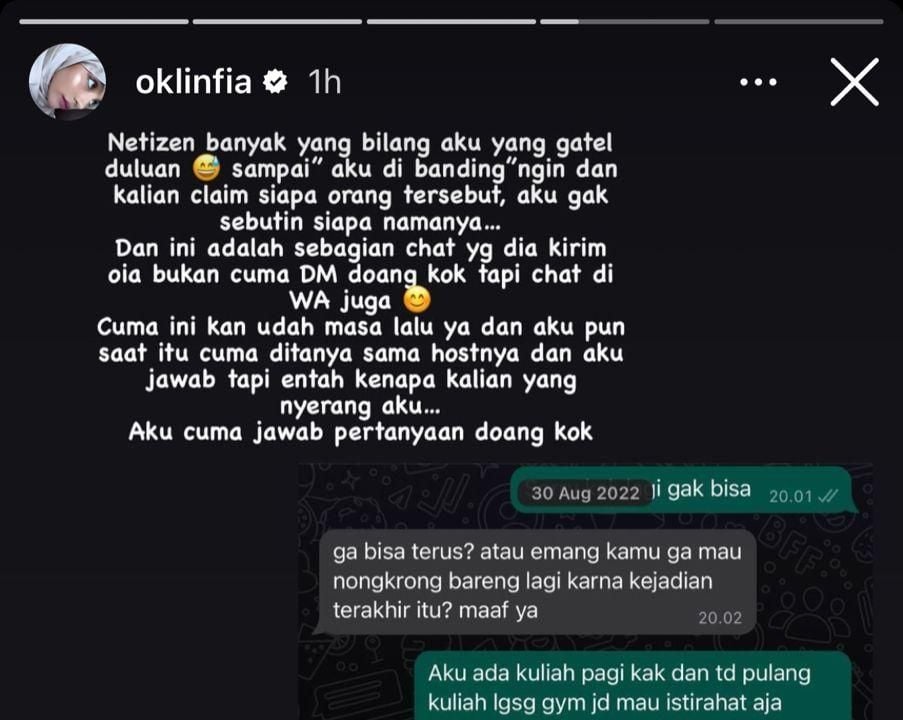Click the 30 Aug 2022 date chip
The image size is (903, 720).
point(585,493)
